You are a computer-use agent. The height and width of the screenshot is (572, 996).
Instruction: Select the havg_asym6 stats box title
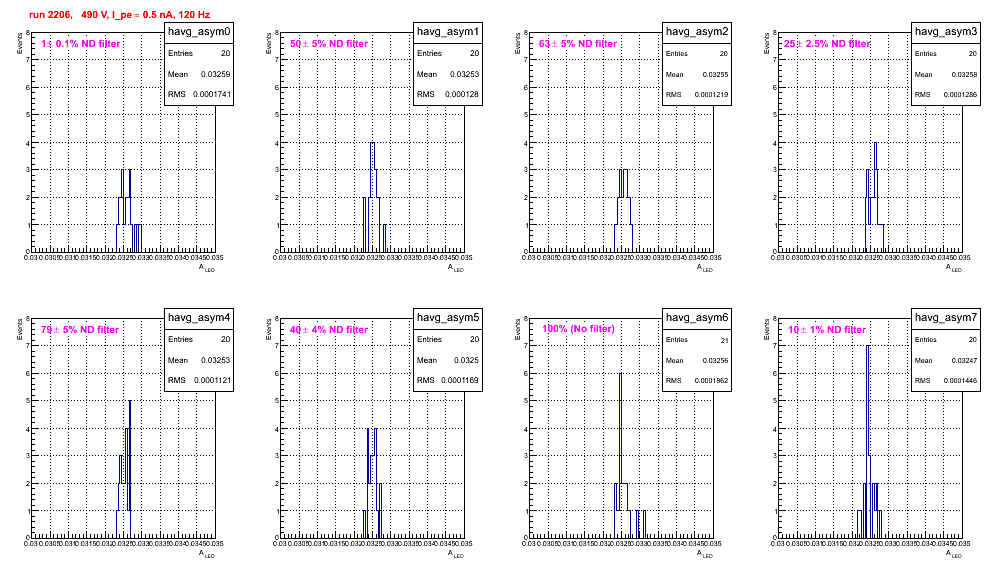click(x=697, y=317)
